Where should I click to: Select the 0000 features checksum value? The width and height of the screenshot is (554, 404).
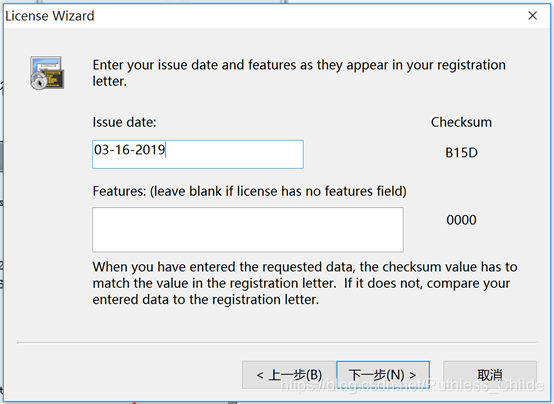[x=461, y=220]
